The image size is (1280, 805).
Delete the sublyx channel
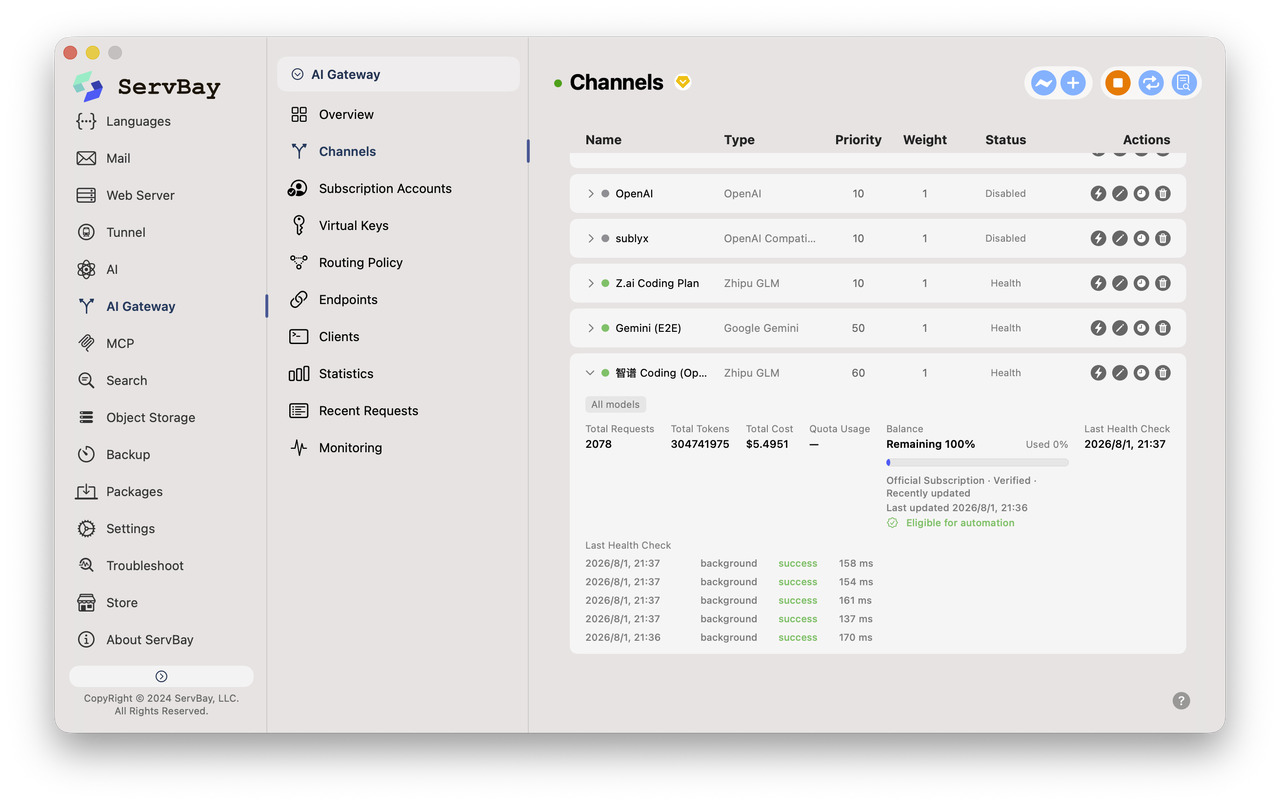tap(1163, 239)
